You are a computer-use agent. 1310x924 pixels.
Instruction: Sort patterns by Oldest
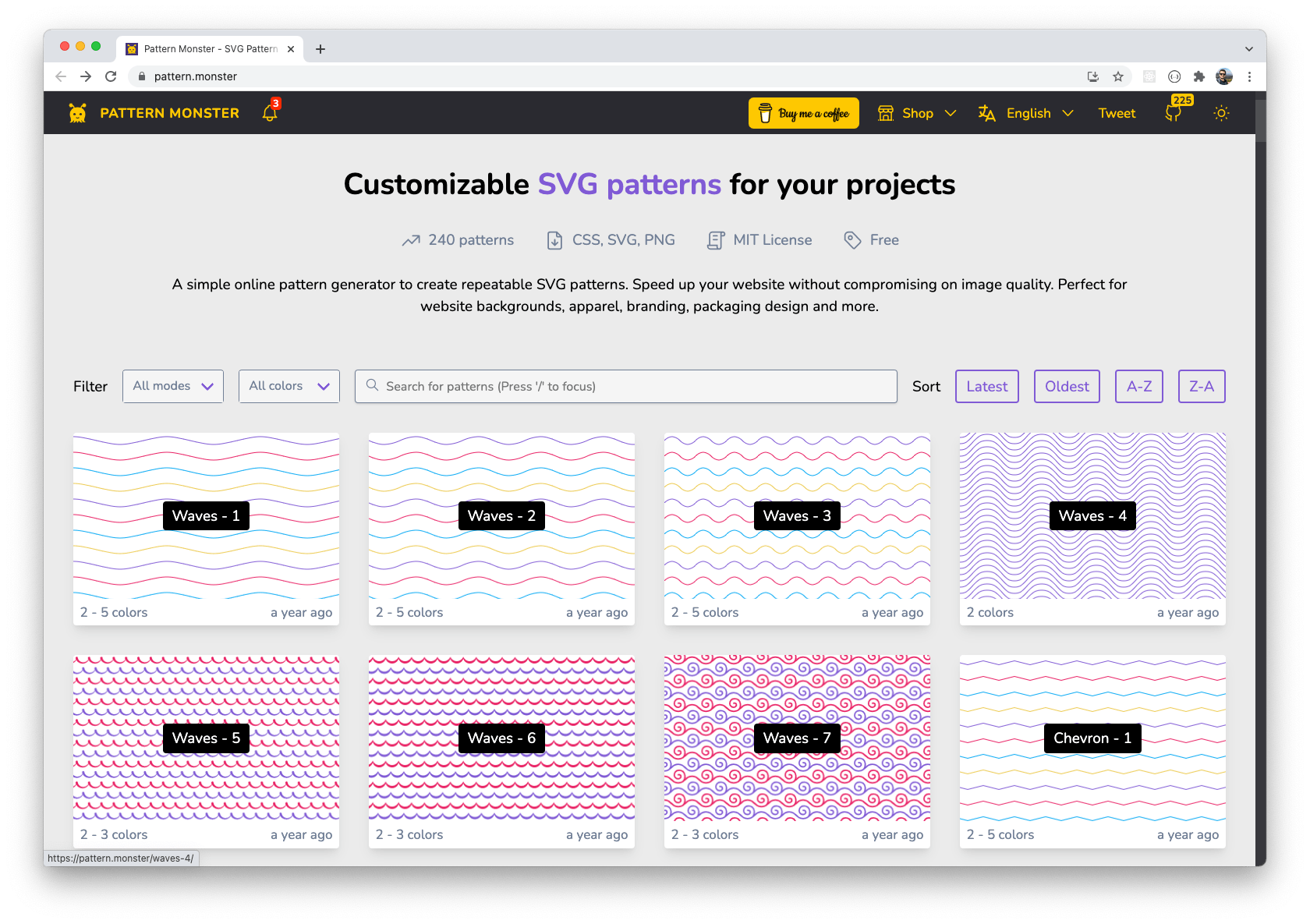(1067, 386)
